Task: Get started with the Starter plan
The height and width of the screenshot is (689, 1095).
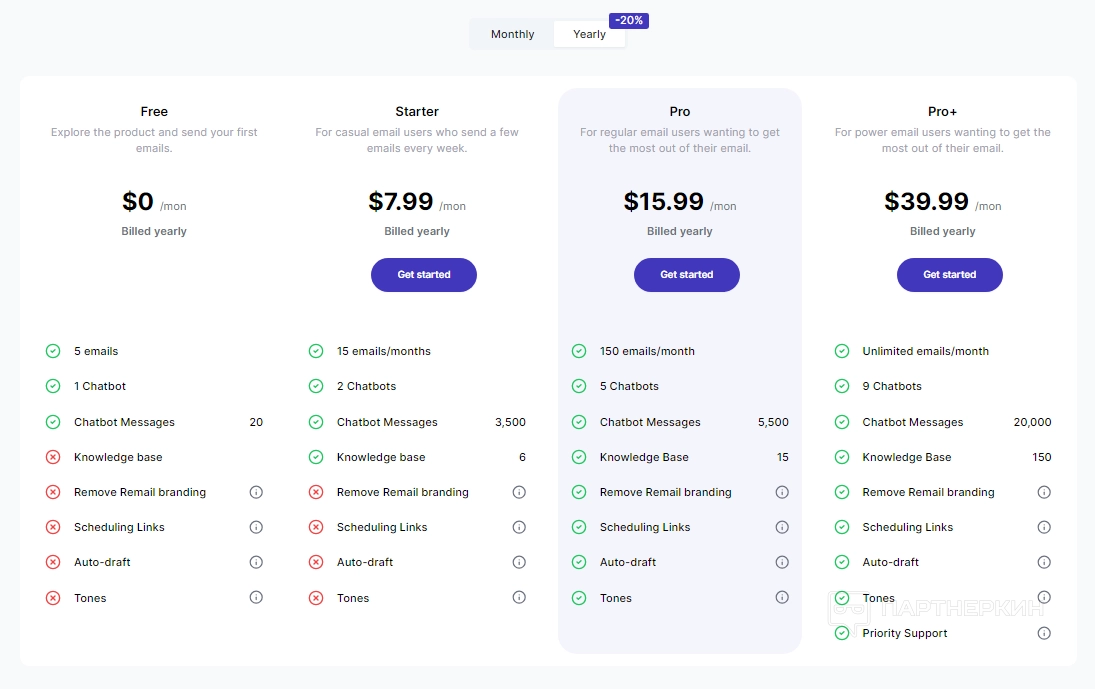Action: pos(424,275)
